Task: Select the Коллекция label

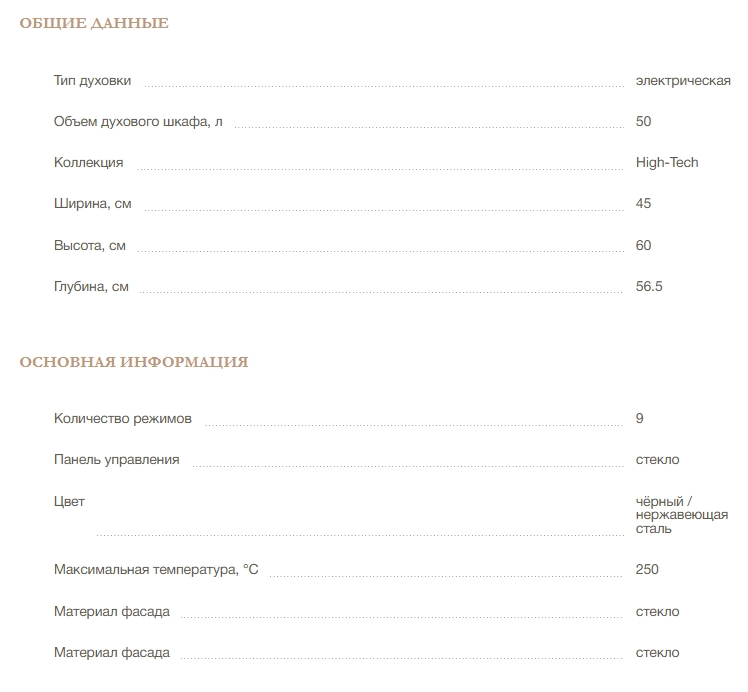Action: (x=88, y=163)
